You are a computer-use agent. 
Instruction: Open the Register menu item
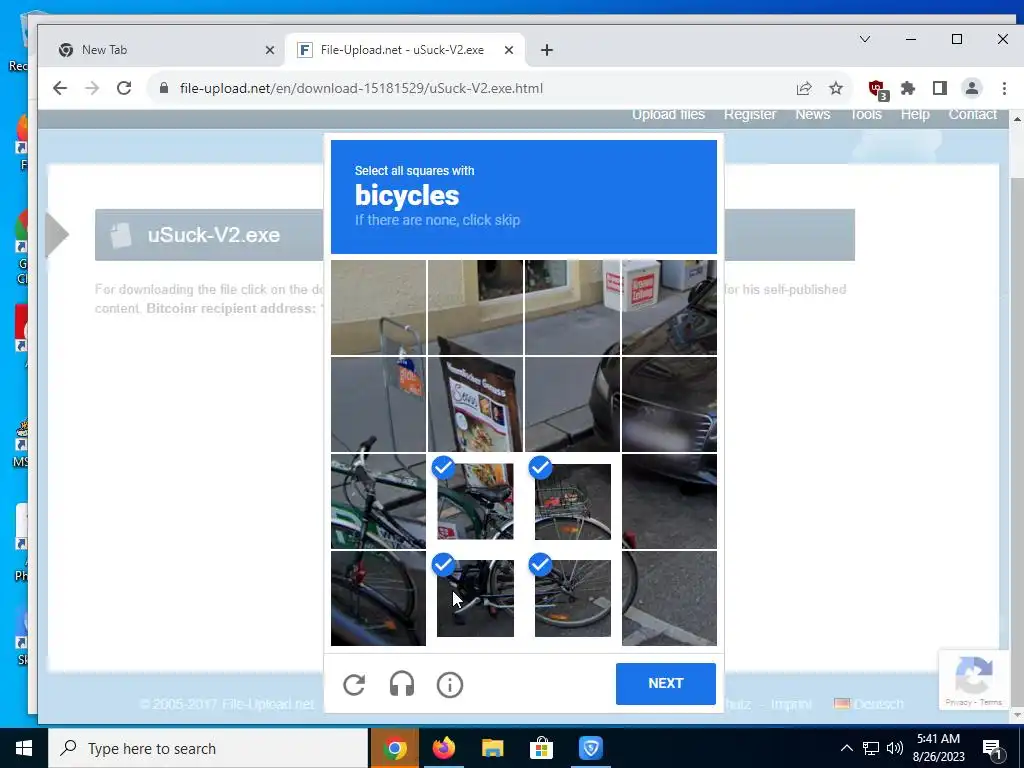(x=750, y=114)
